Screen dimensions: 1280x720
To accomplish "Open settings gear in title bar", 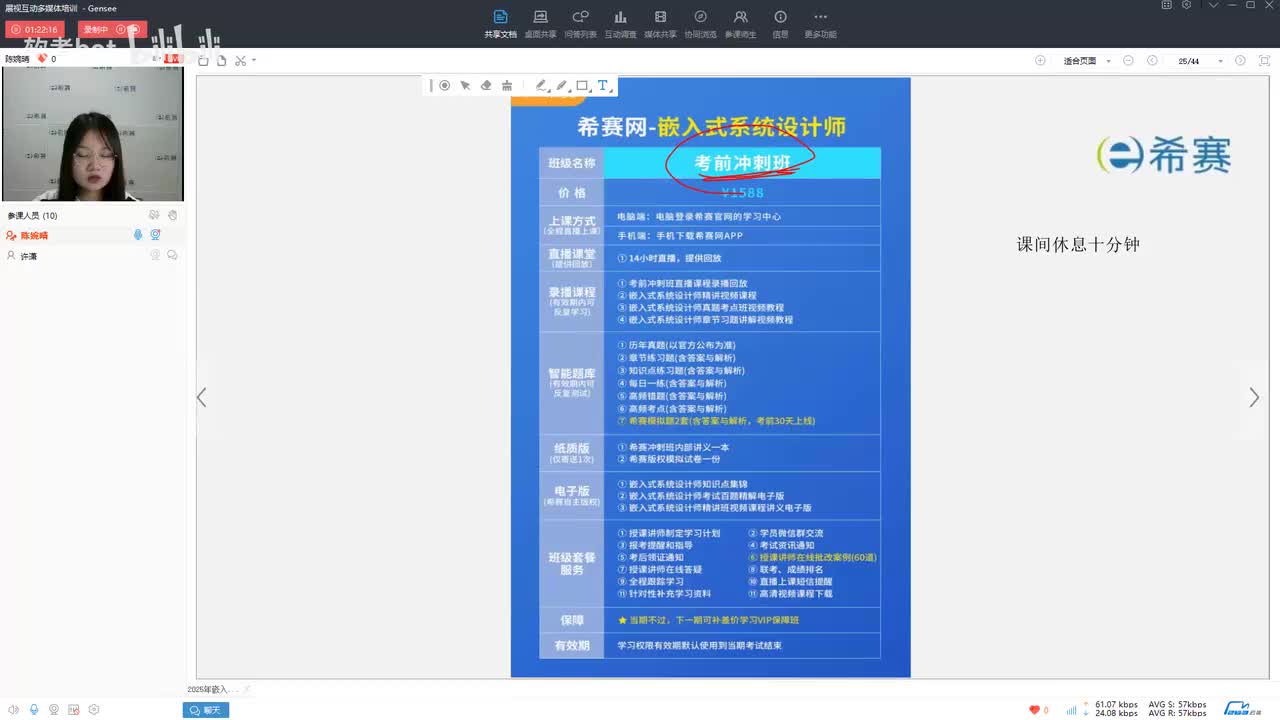I will (x=1186, y=5).
